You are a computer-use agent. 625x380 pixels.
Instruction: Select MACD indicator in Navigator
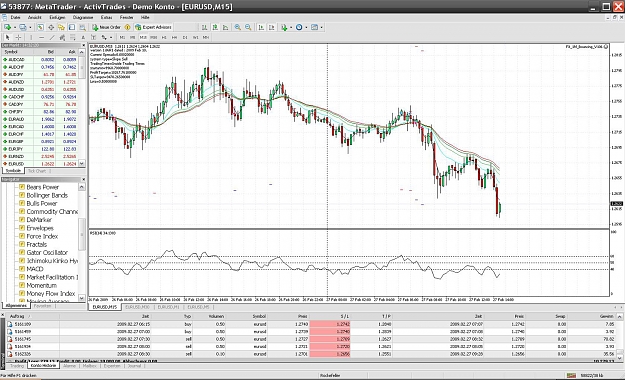(x=35, y=269)
